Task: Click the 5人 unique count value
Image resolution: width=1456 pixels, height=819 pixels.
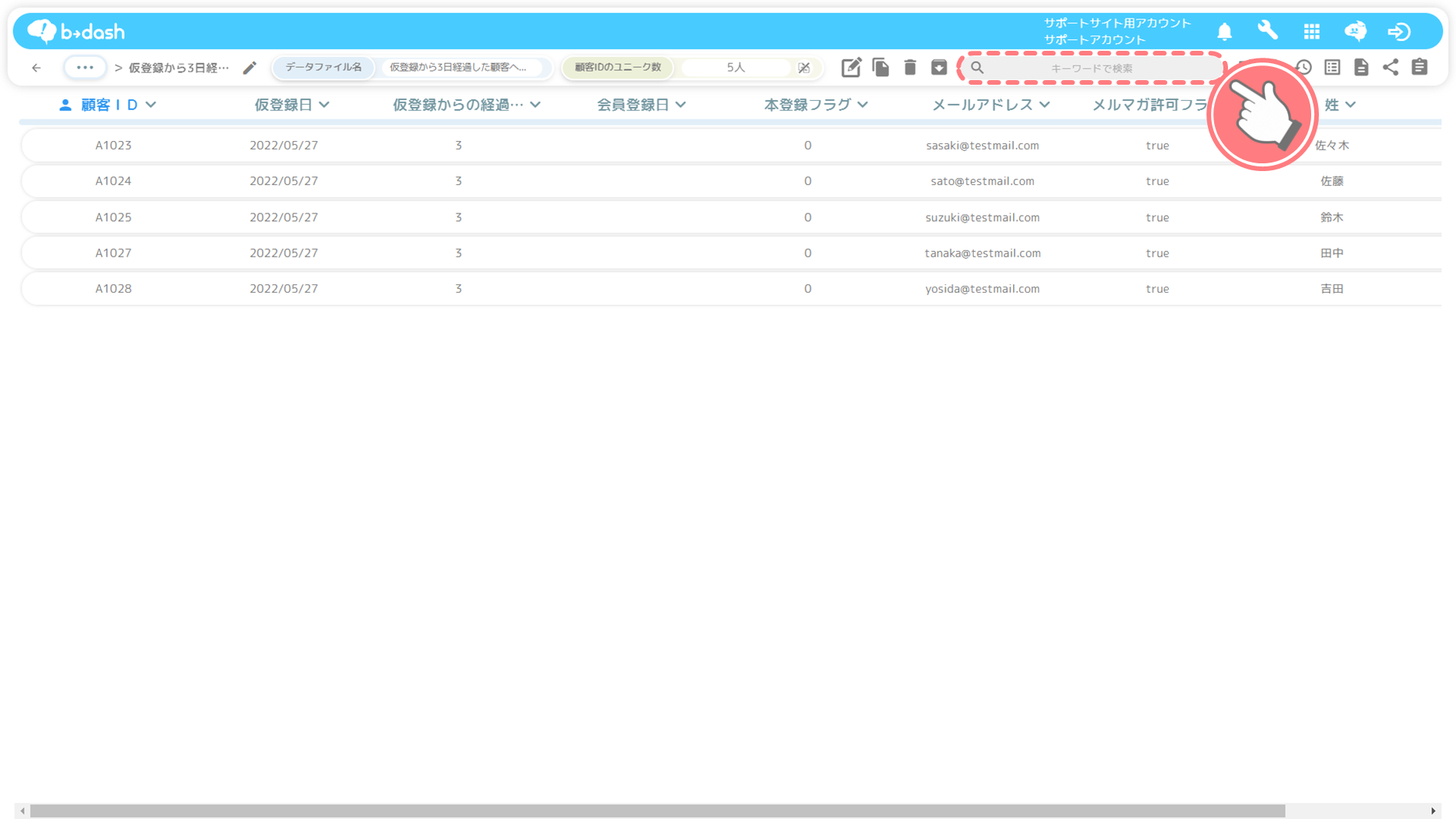Action: 736,68
